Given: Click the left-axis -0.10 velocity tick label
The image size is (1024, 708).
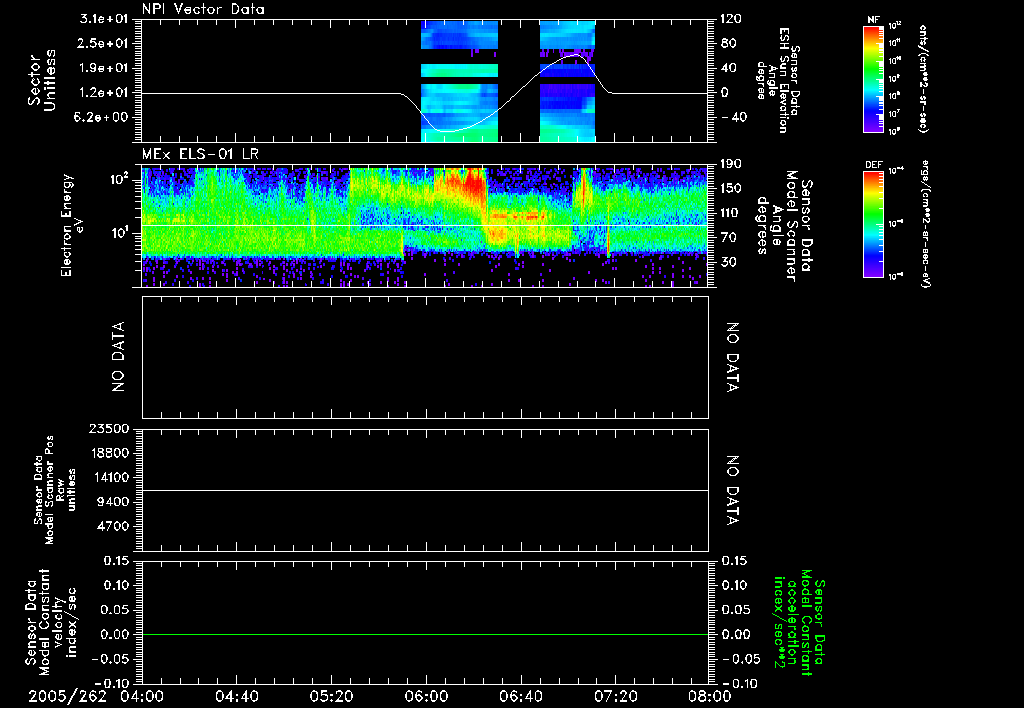Looking at the screenshot, I should point(112,683).
